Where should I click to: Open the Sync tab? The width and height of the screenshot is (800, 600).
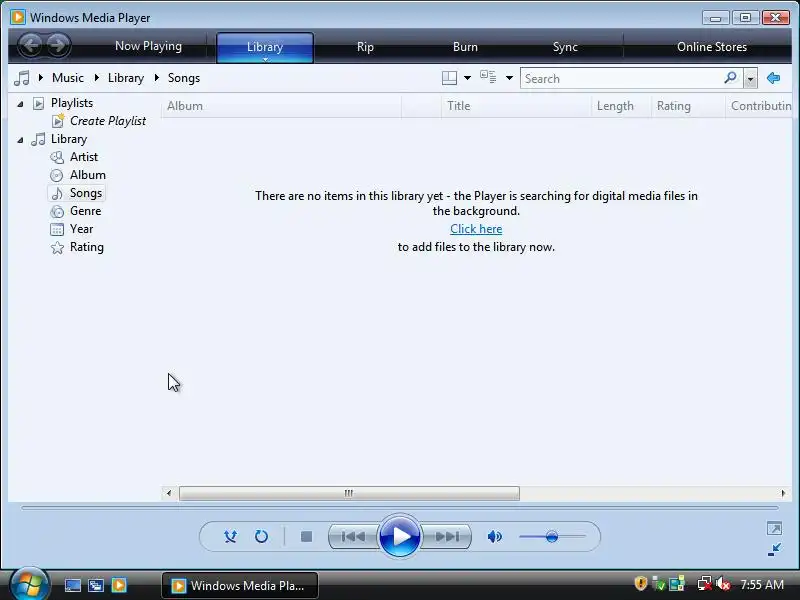pos(565,47)
